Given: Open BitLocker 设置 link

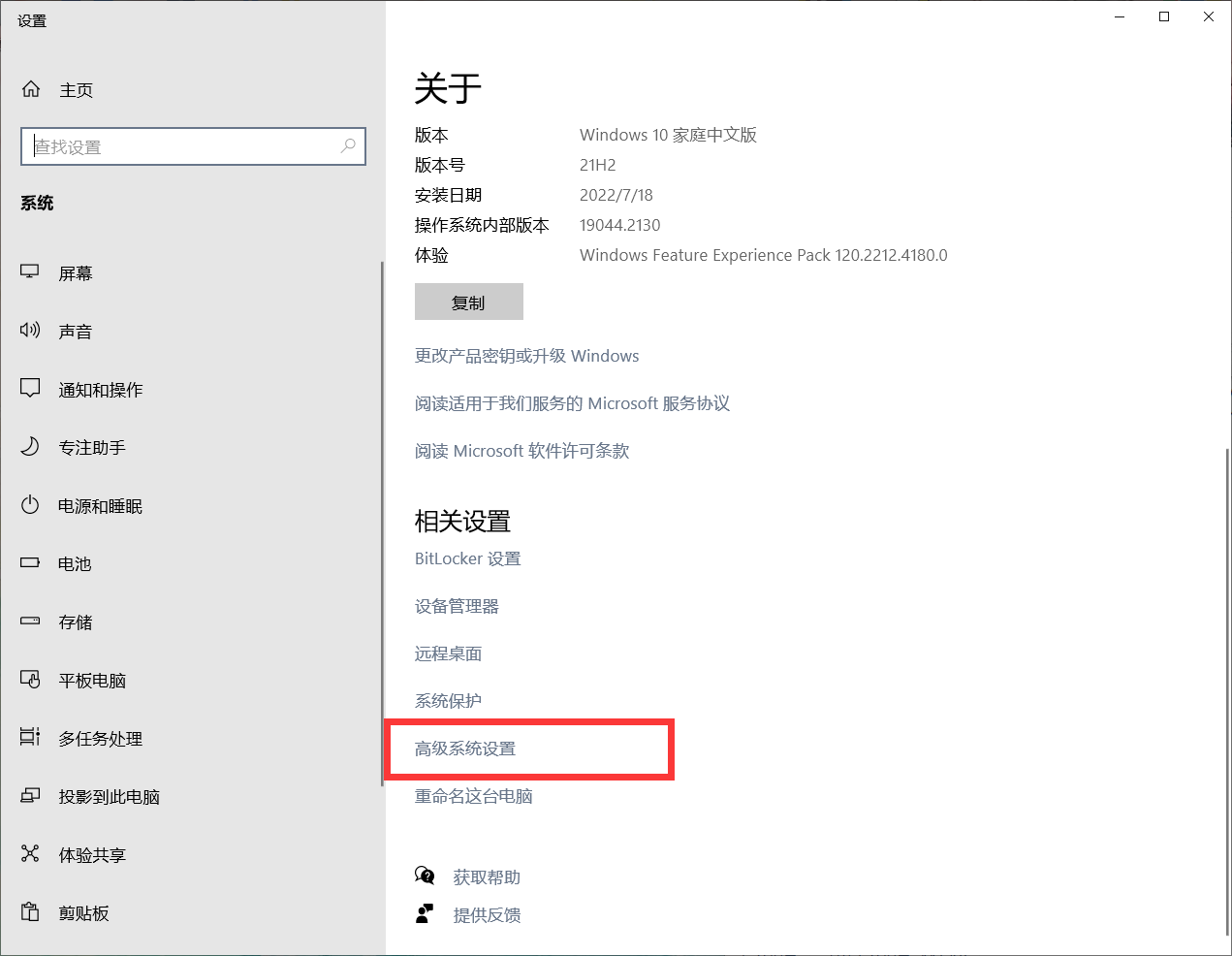Looking at the screenshot, I should [x=467, y=558].
